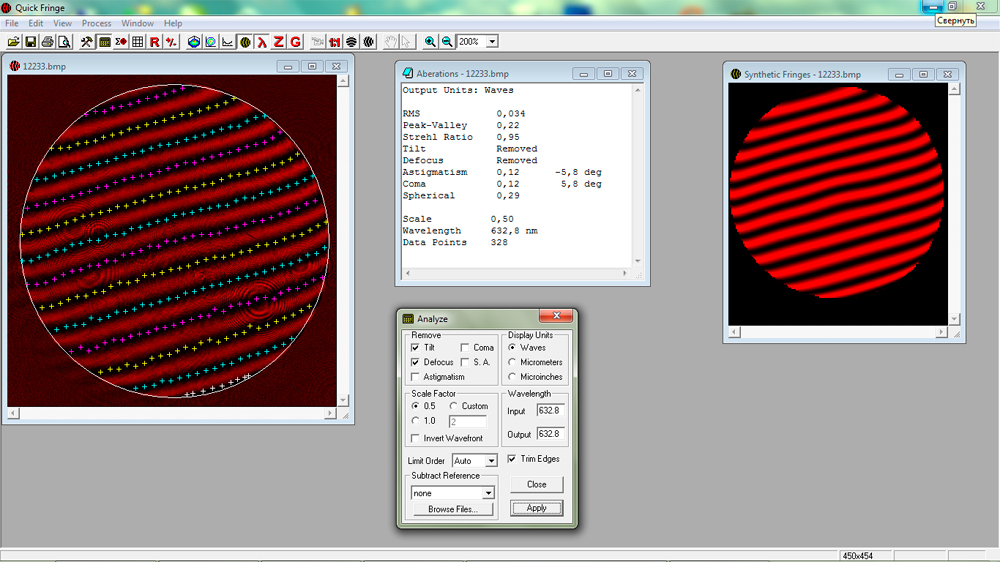Viewport: 1000px width, 562px height.
Task: Open Print Preview from the toolbar
Action: pyautogui.click(x=64, y=42)
